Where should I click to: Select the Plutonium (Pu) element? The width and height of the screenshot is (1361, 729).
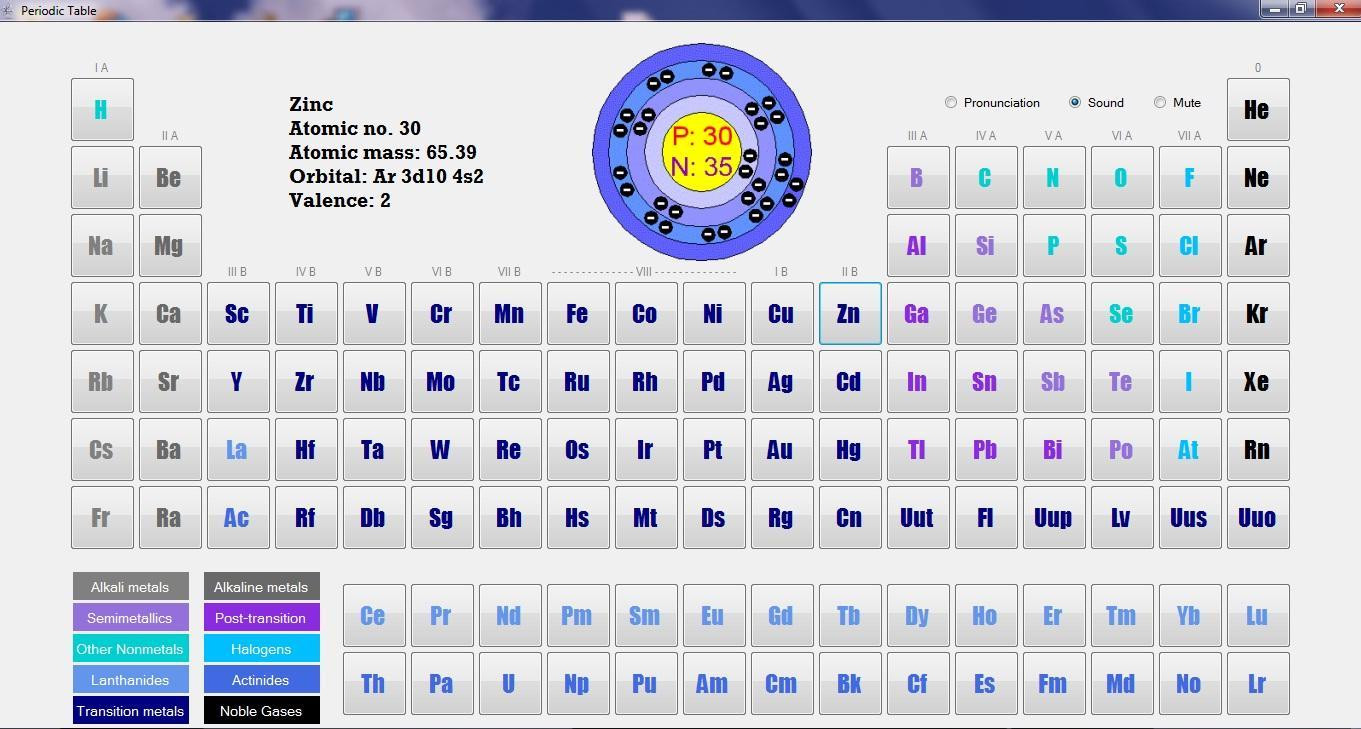646,684
